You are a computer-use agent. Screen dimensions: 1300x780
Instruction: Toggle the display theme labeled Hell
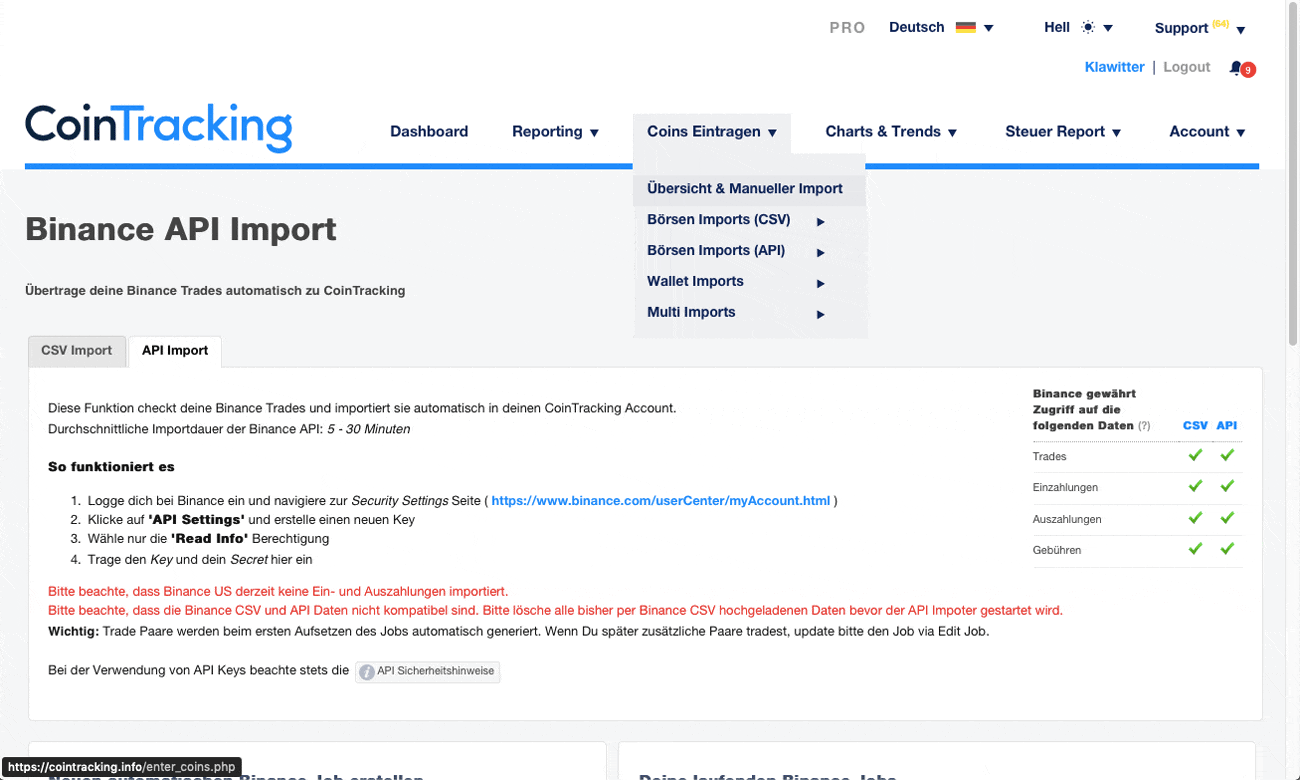(1057, 27)
